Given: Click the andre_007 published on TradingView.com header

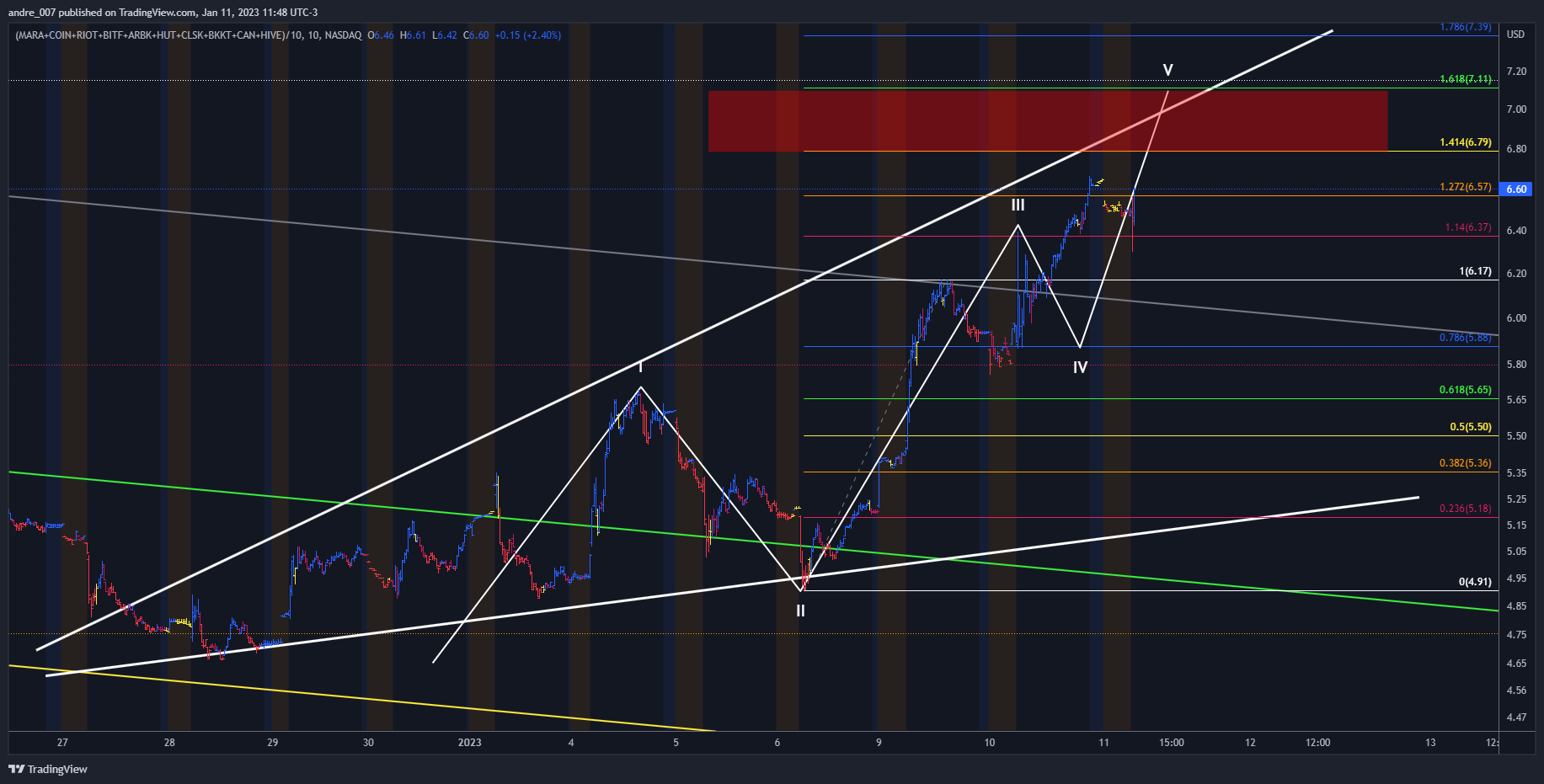Looking at the screenshot, I should [163, 12].
